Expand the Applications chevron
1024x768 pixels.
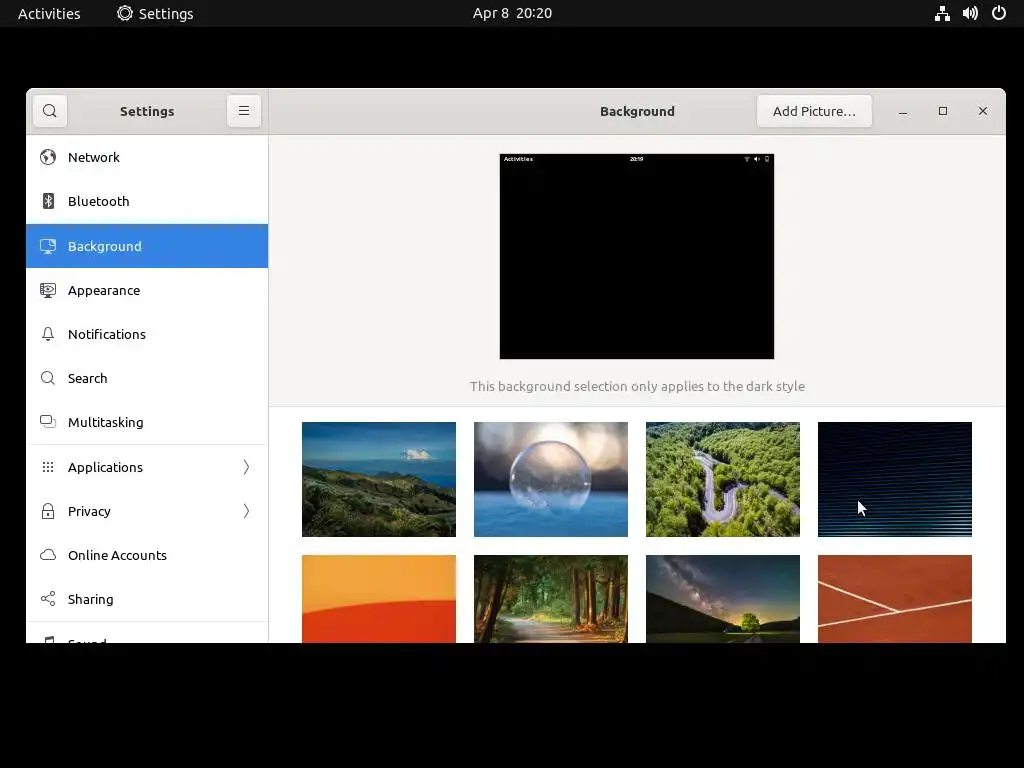point(246,467)
